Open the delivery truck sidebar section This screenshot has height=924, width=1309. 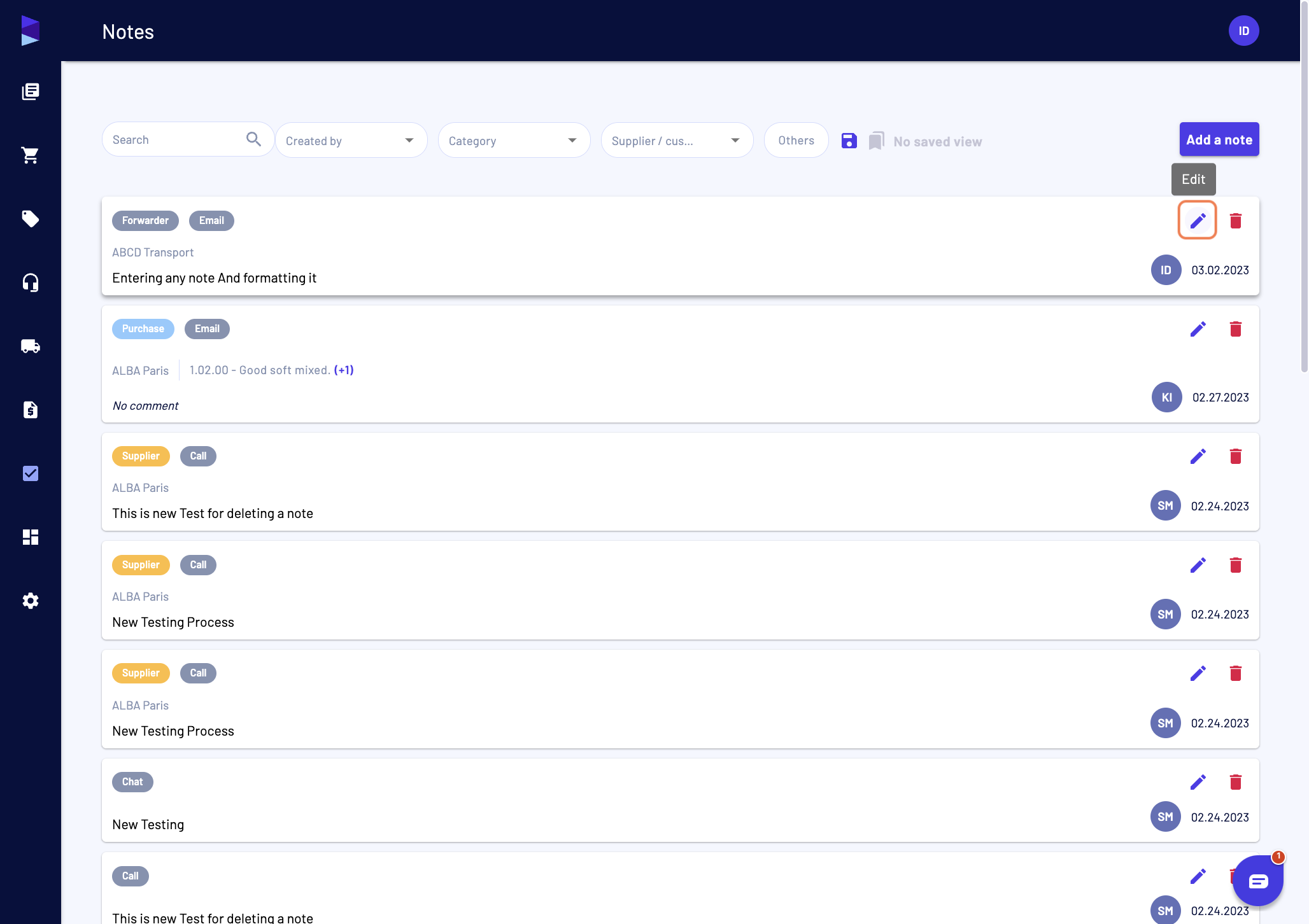click(30, 346)
